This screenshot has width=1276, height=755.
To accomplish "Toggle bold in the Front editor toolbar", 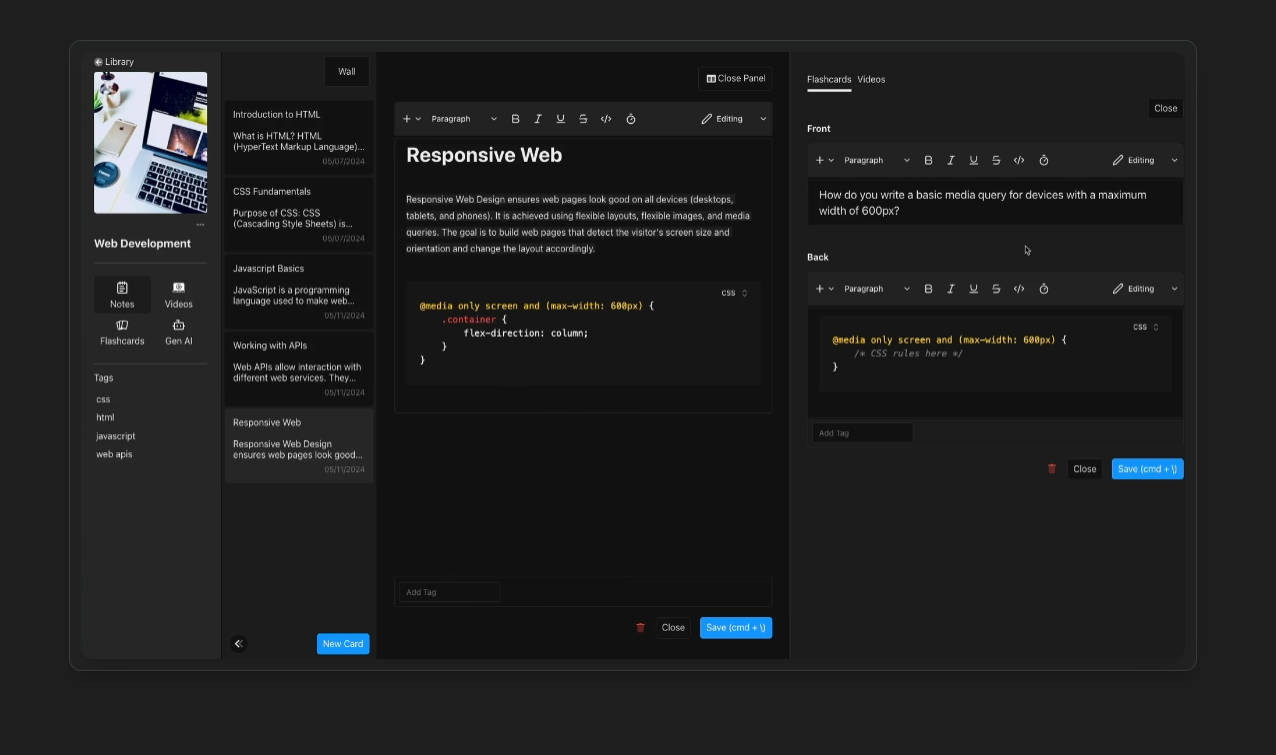I will pos(928,160).
